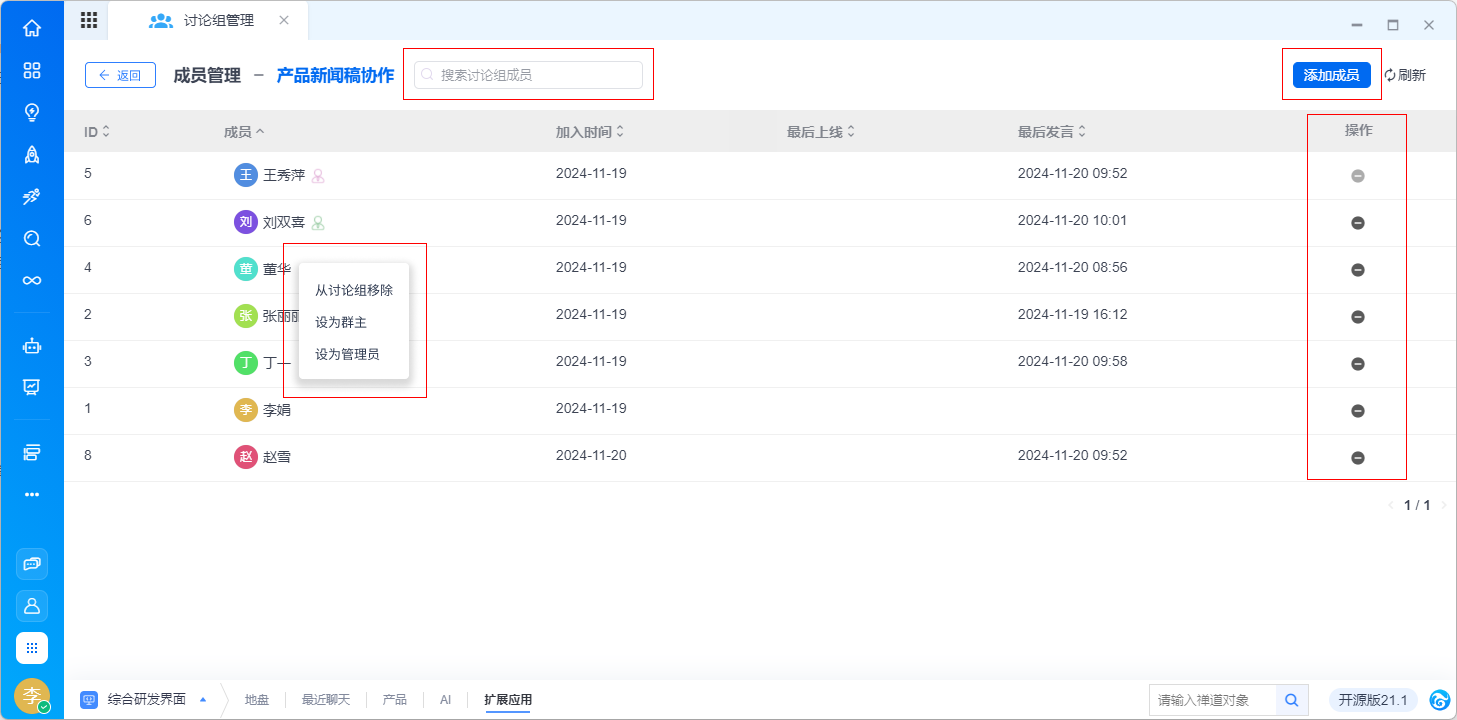This screenshot has width=1457, height=720.
Task: Open the 李 user avatar at sidebar bottom
Action: [x=32, y=695]
